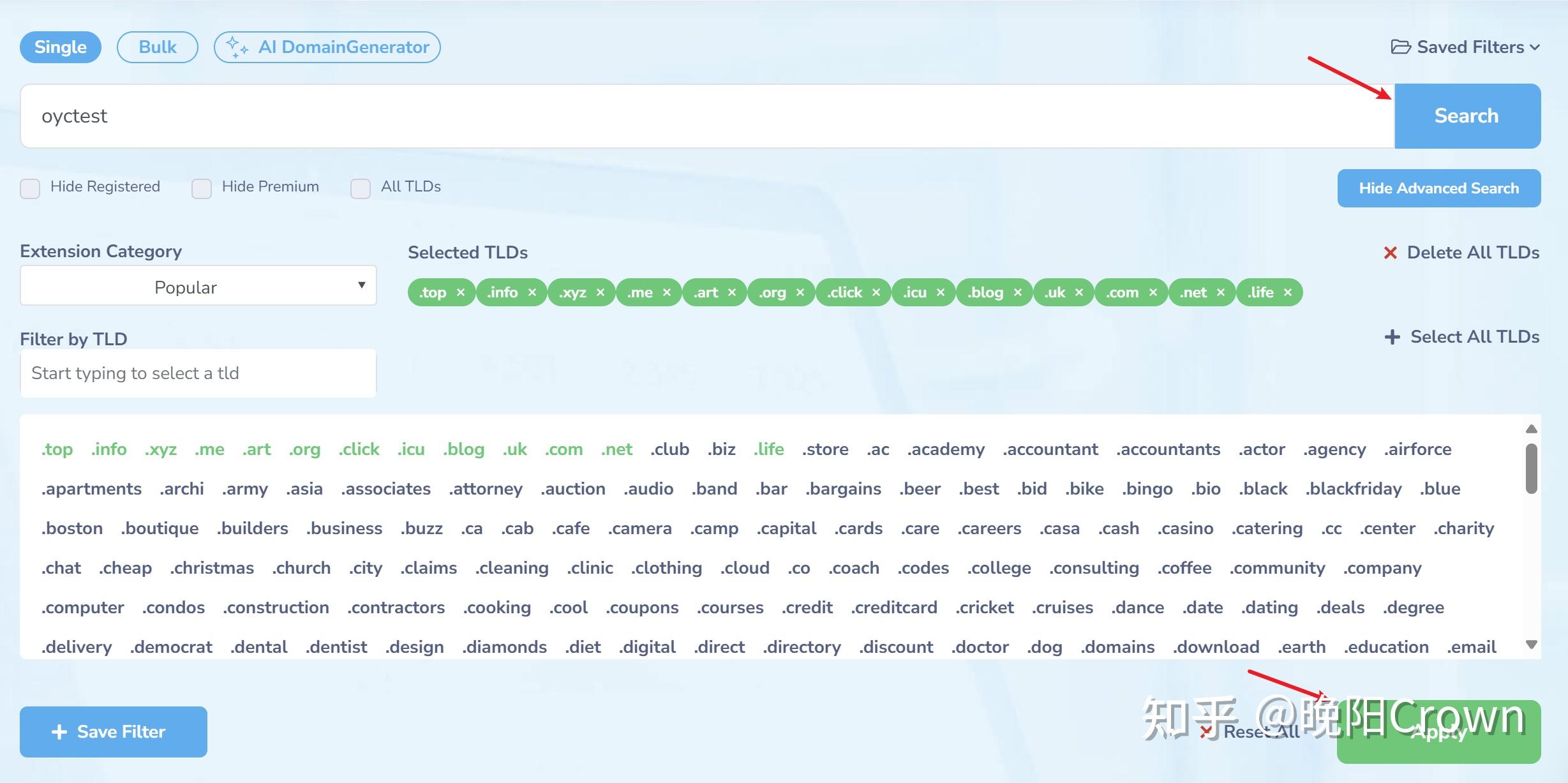Viewport: 1568px width, 783px height.
Task: Click the AI DomainGenerator sparkle icon
Action: [x=237, y=47]
